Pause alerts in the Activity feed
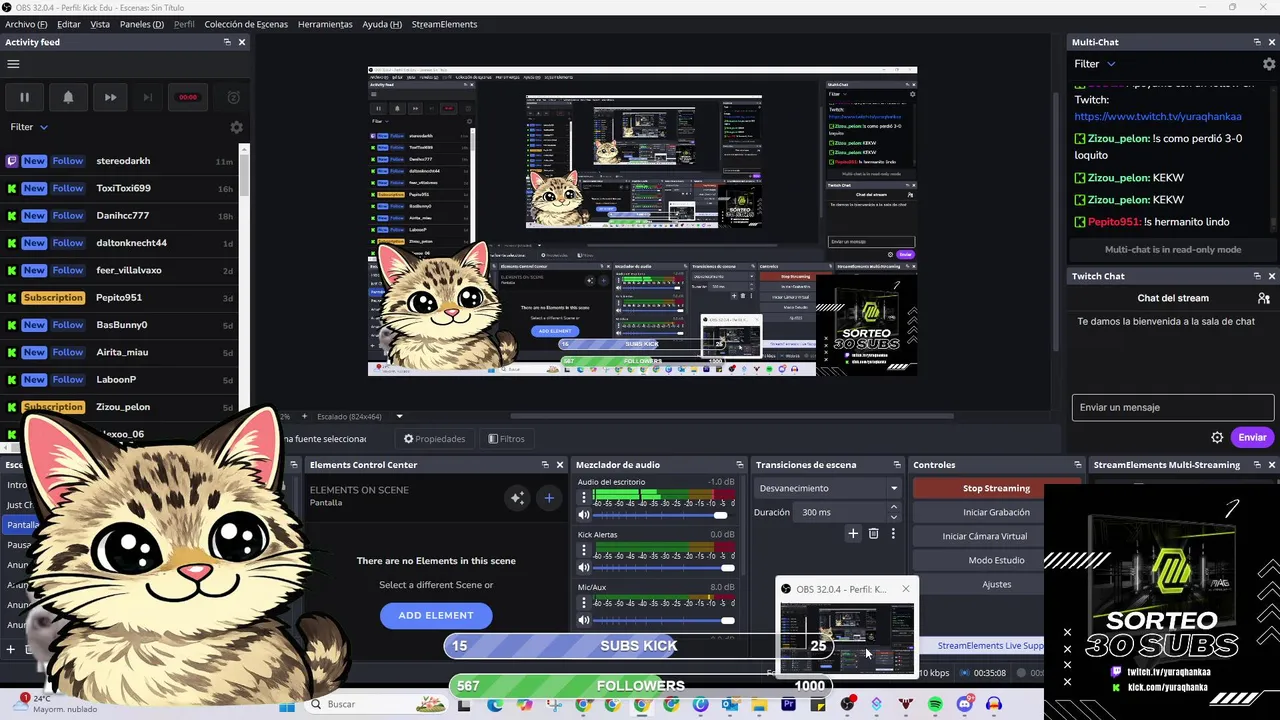Screen dimensions: 1280x720 pos(24,97)
